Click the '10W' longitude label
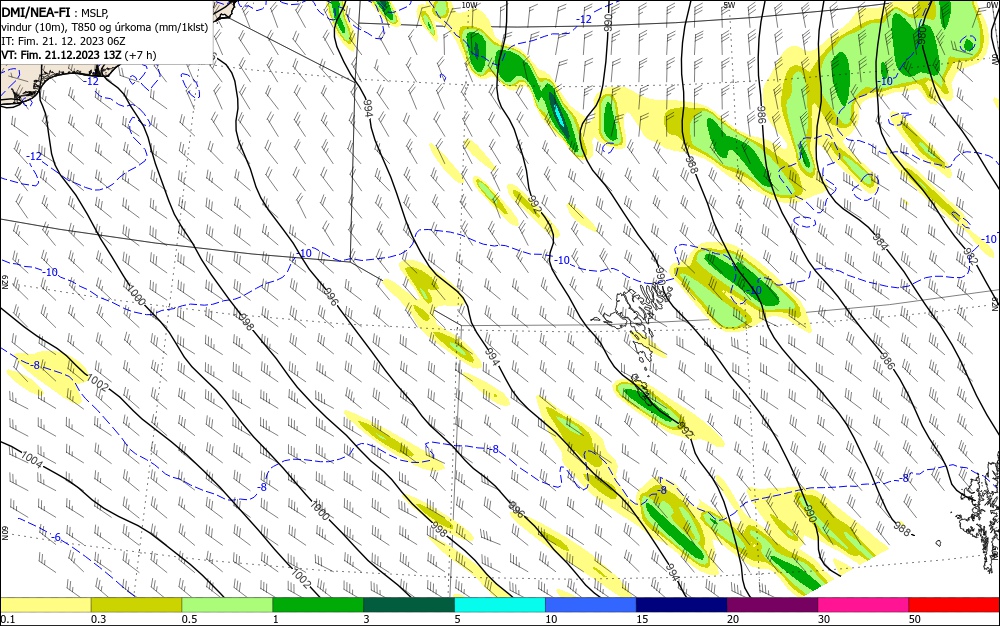This screenshot has width=1000, height=626. (x=469, y=5)
